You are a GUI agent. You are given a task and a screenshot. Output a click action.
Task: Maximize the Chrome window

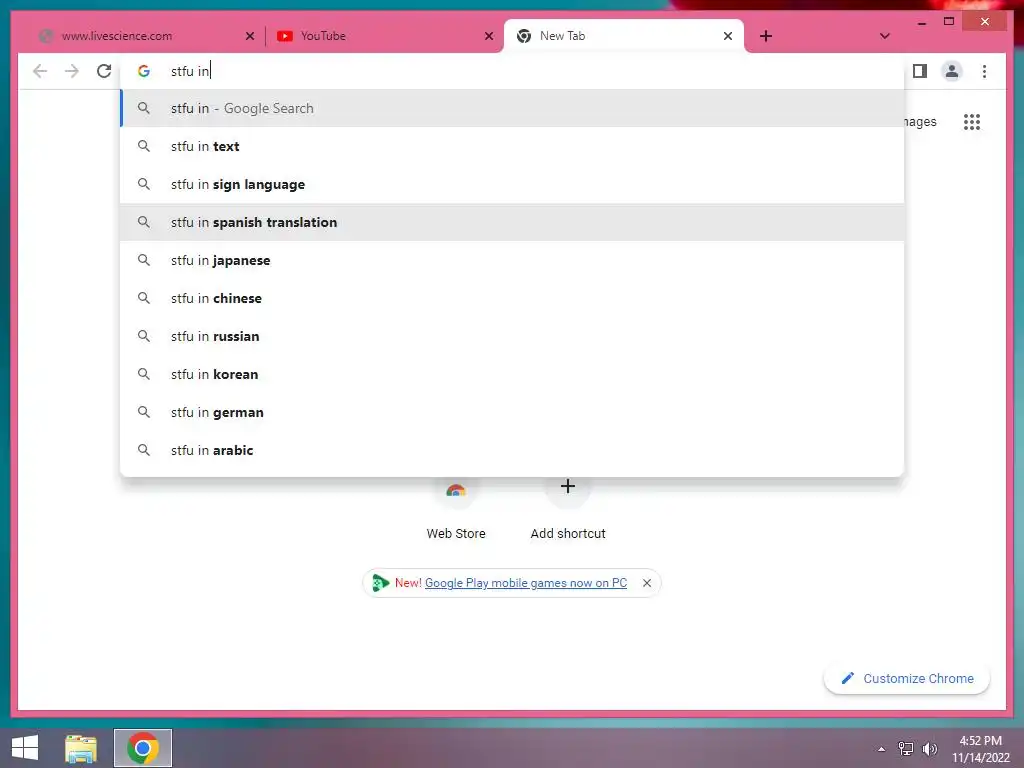(x=949, y=22)
